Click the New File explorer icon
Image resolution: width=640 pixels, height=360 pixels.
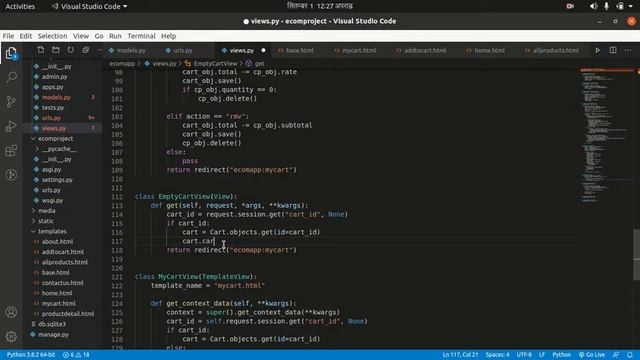tap(40, 50)
